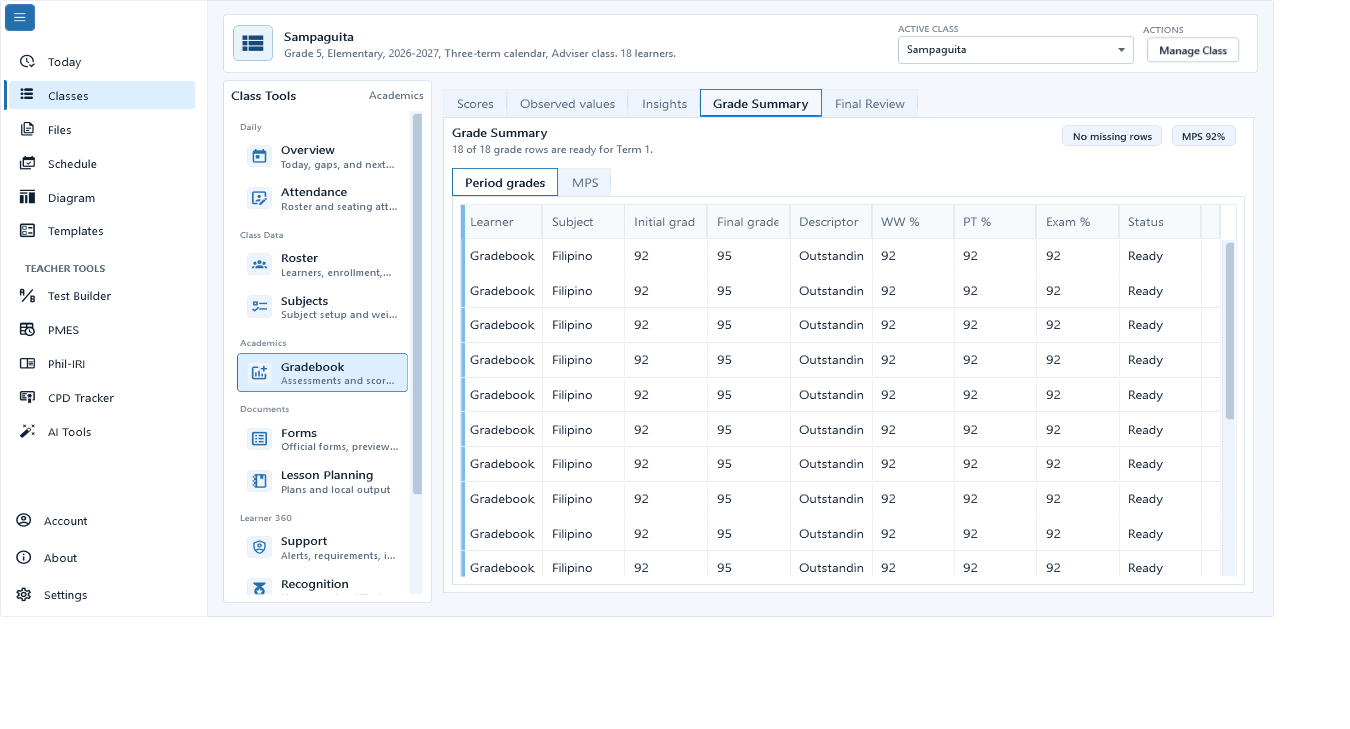Click the Account person icon

[24, 521]
